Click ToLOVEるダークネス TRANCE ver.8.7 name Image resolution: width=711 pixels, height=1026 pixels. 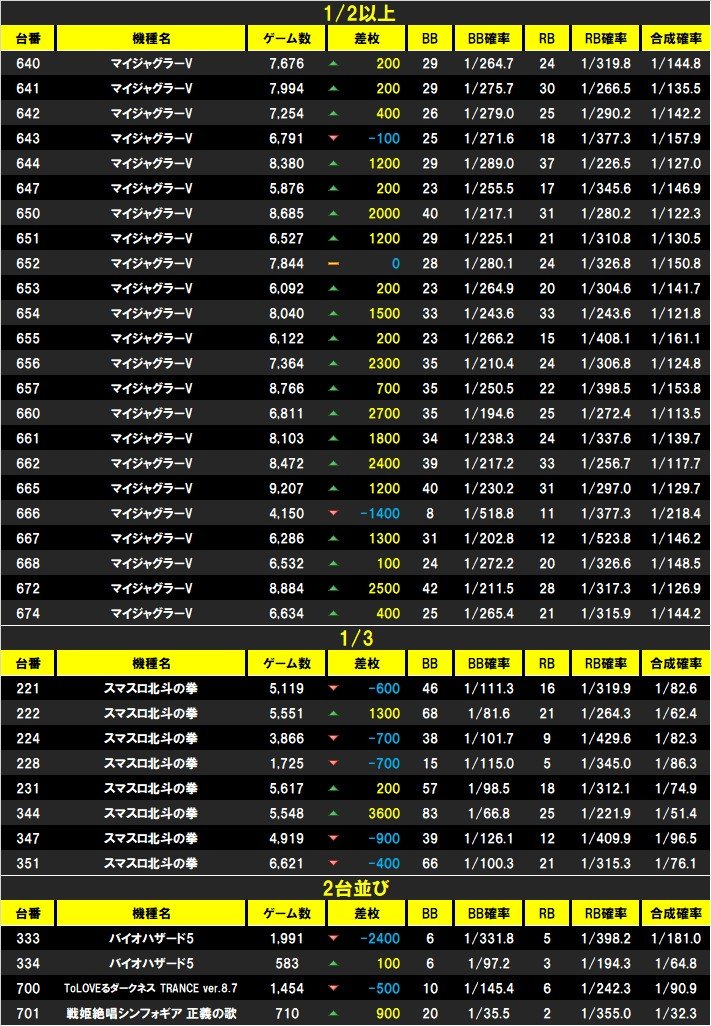(x=151, y=988)
